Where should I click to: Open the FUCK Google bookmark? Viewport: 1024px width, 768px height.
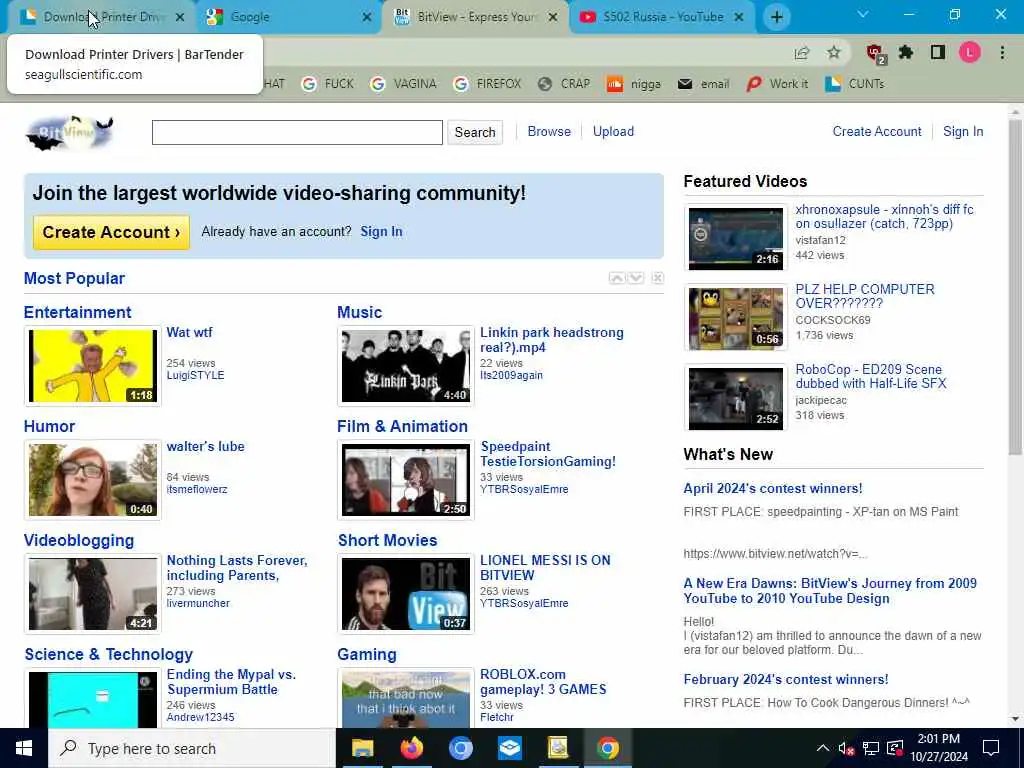328,84
